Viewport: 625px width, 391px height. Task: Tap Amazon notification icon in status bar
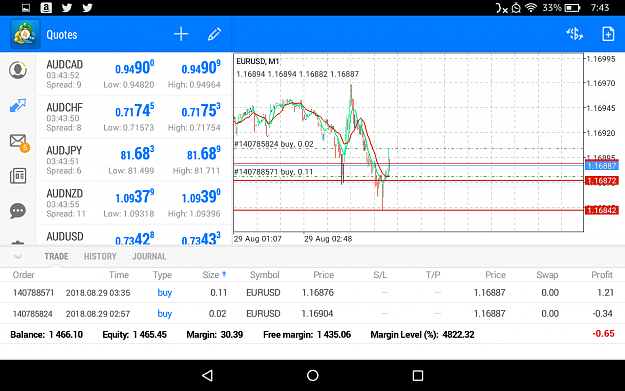tap(46, 8)
